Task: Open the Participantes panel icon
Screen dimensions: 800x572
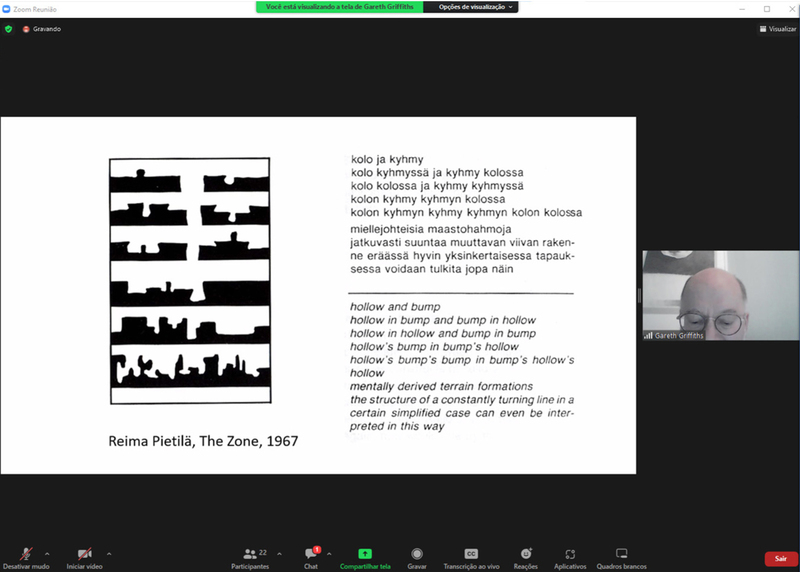Action: (x=250, y=554)
